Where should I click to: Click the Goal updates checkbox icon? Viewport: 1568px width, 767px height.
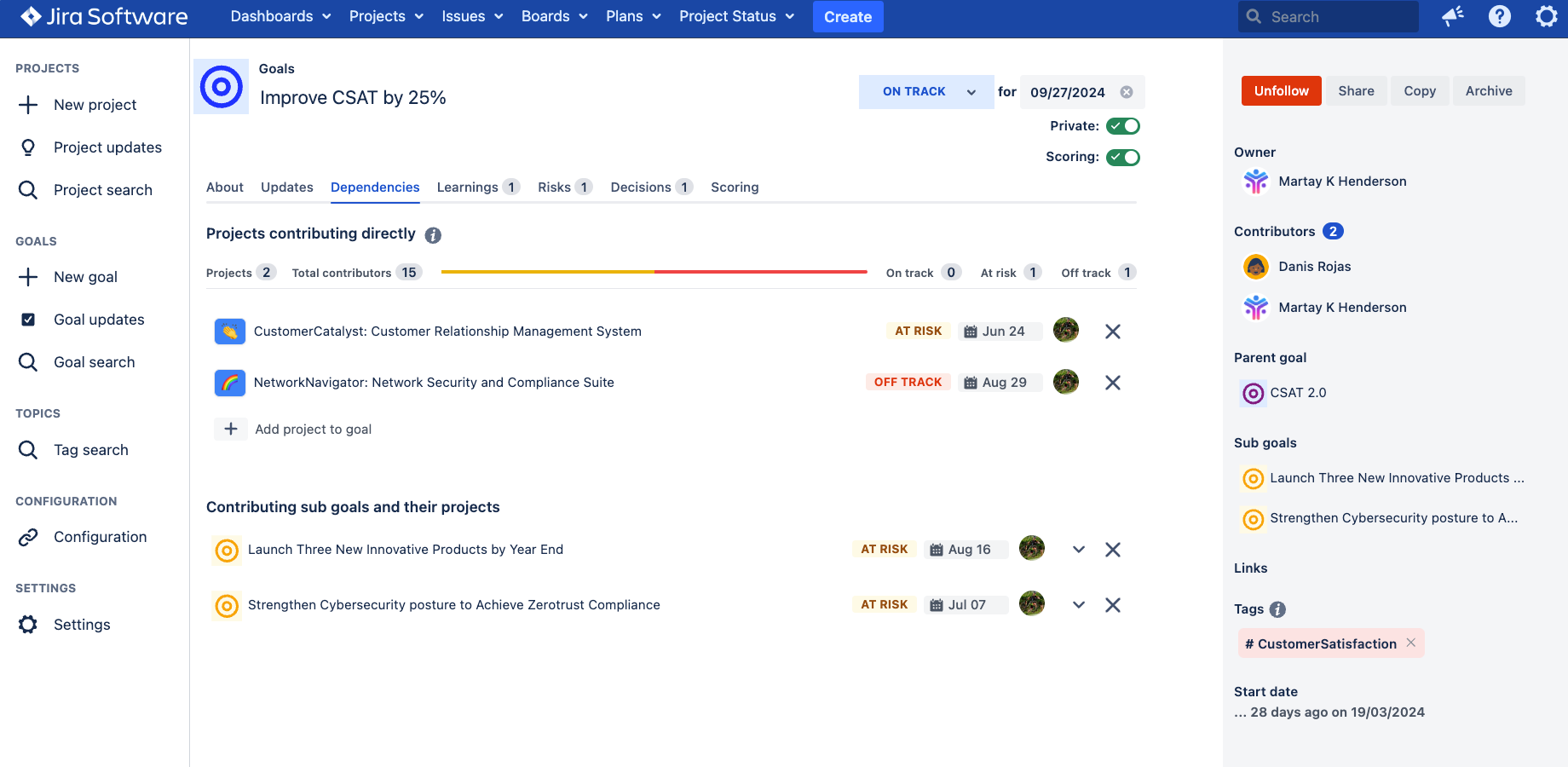point(28,320)
